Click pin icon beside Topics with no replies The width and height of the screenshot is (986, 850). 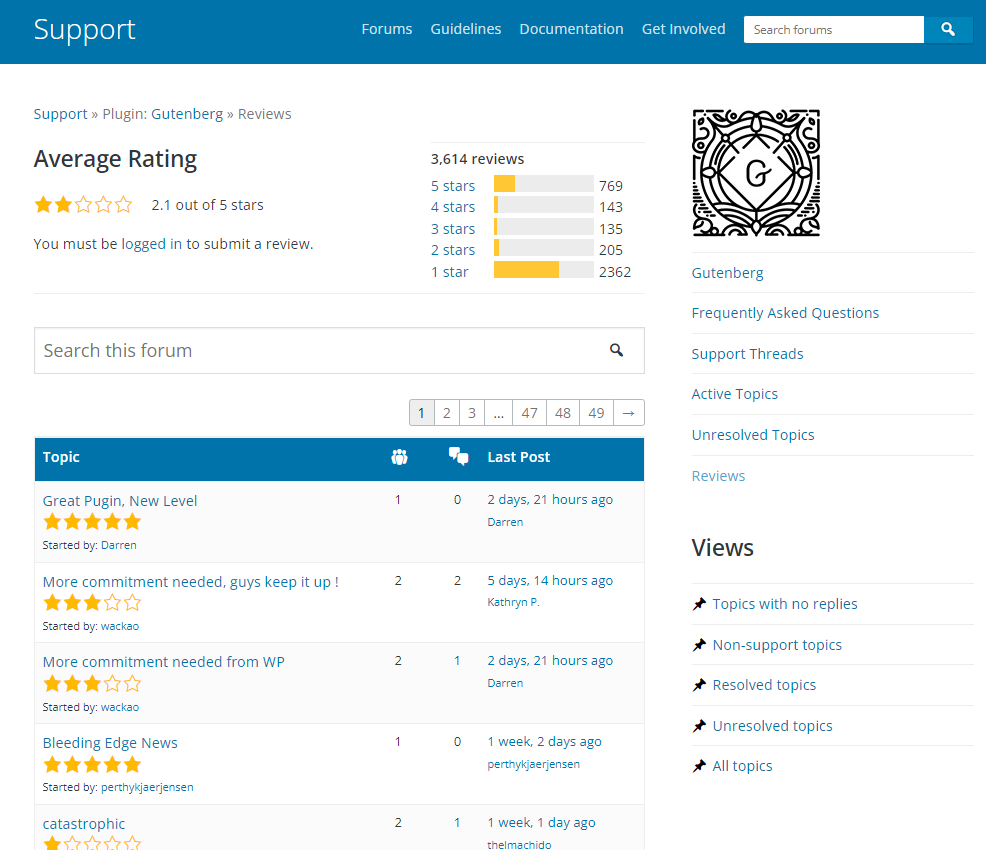pos(699,604)
